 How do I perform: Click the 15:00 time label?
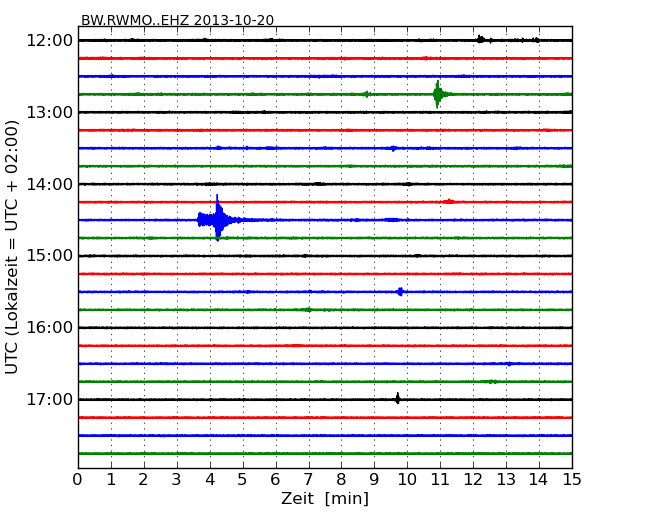click(49, 256)
